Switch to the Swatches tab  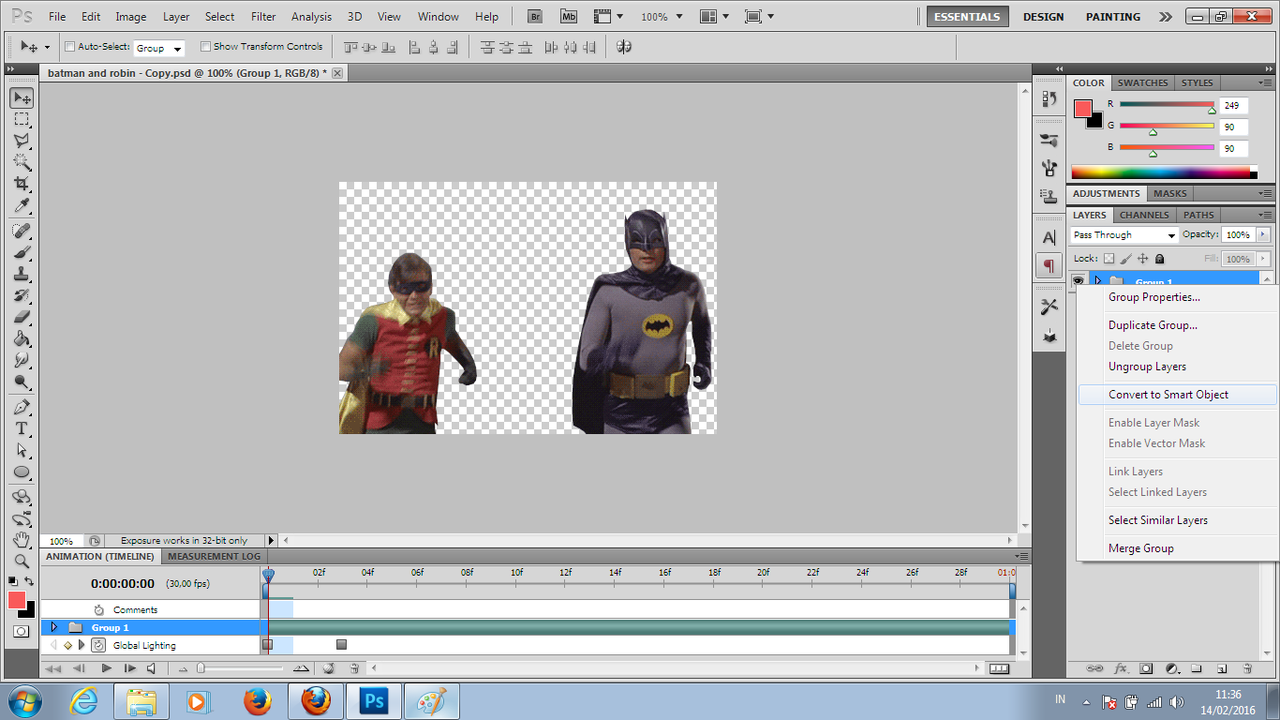(1142, 83)
